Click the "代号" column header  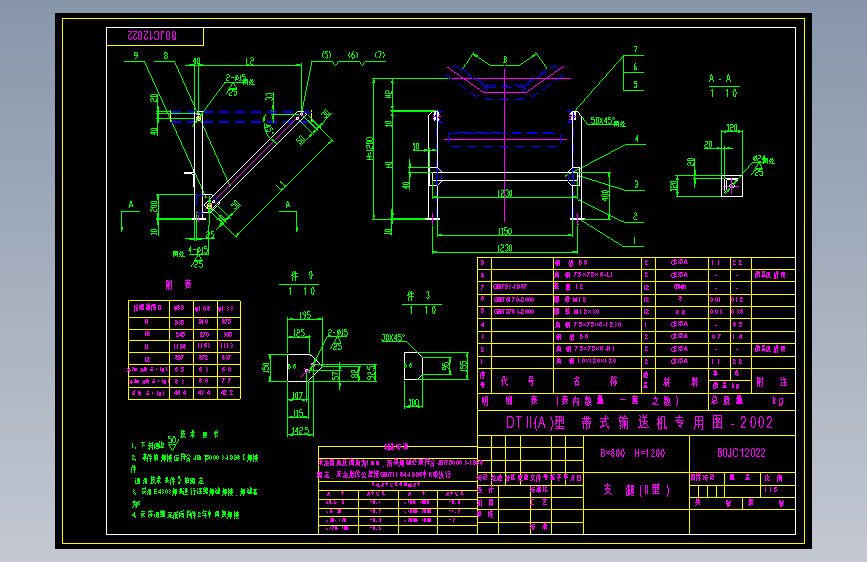pos(518,381)
